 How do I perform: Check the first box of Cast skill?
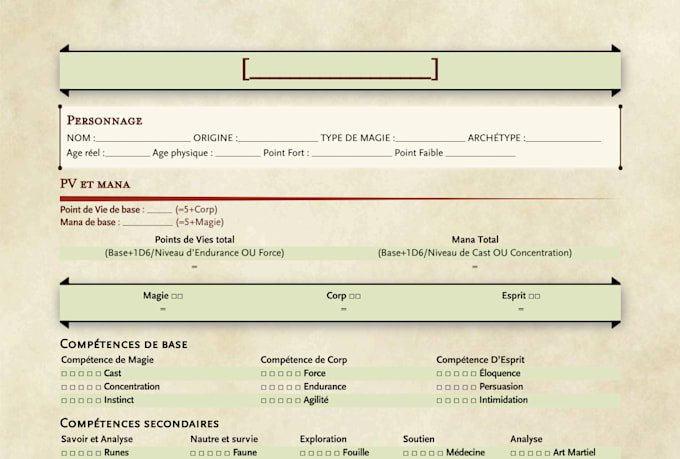click(64, 374)
